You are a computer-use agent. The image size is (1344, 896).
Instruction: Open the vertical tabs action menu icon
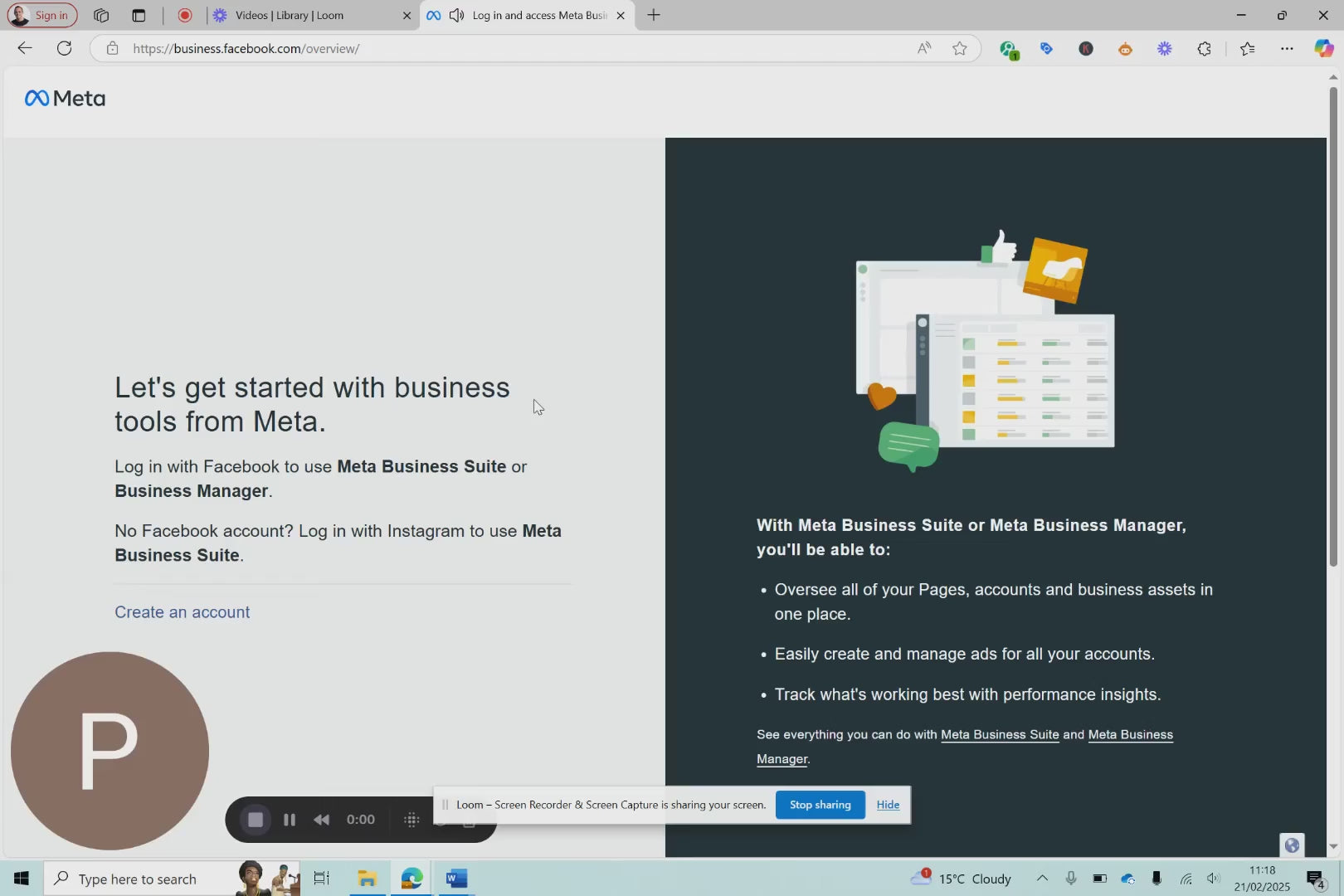point(139,15)
